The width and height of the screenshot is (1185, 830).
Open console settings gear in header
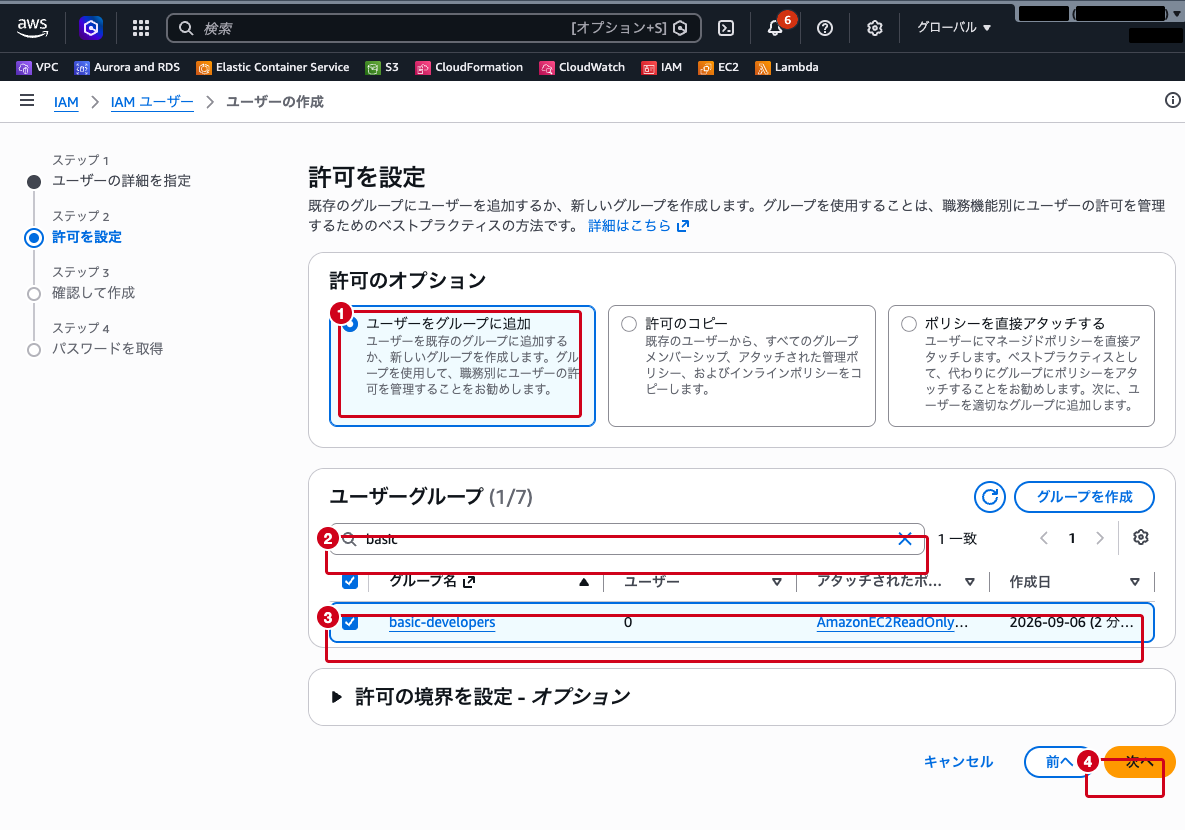coord(874,28)
